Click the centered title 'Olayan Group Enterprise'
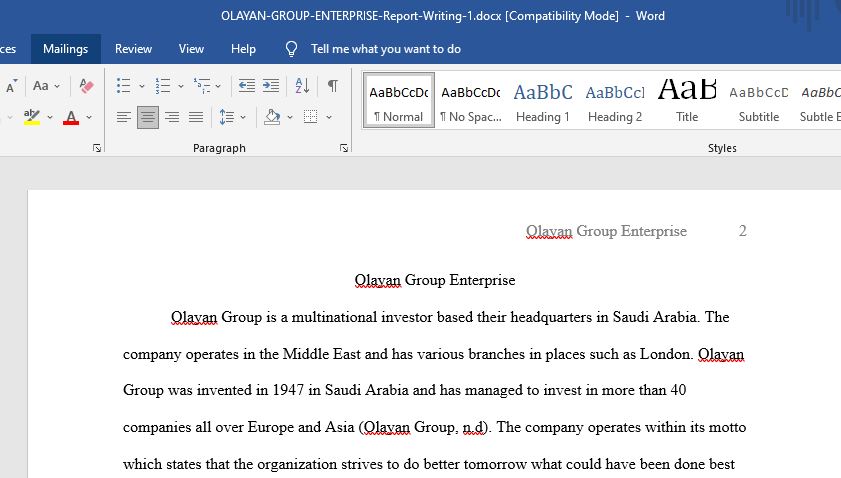The width and height of the screenshot is (841, 478). point(434,280)
